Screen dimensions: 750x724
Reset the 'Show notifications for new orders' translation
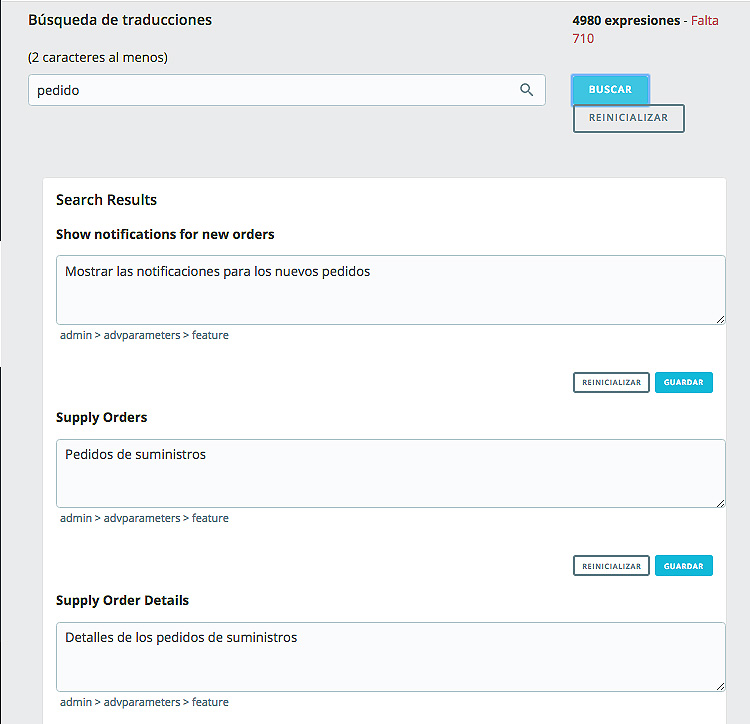[611, 383]
